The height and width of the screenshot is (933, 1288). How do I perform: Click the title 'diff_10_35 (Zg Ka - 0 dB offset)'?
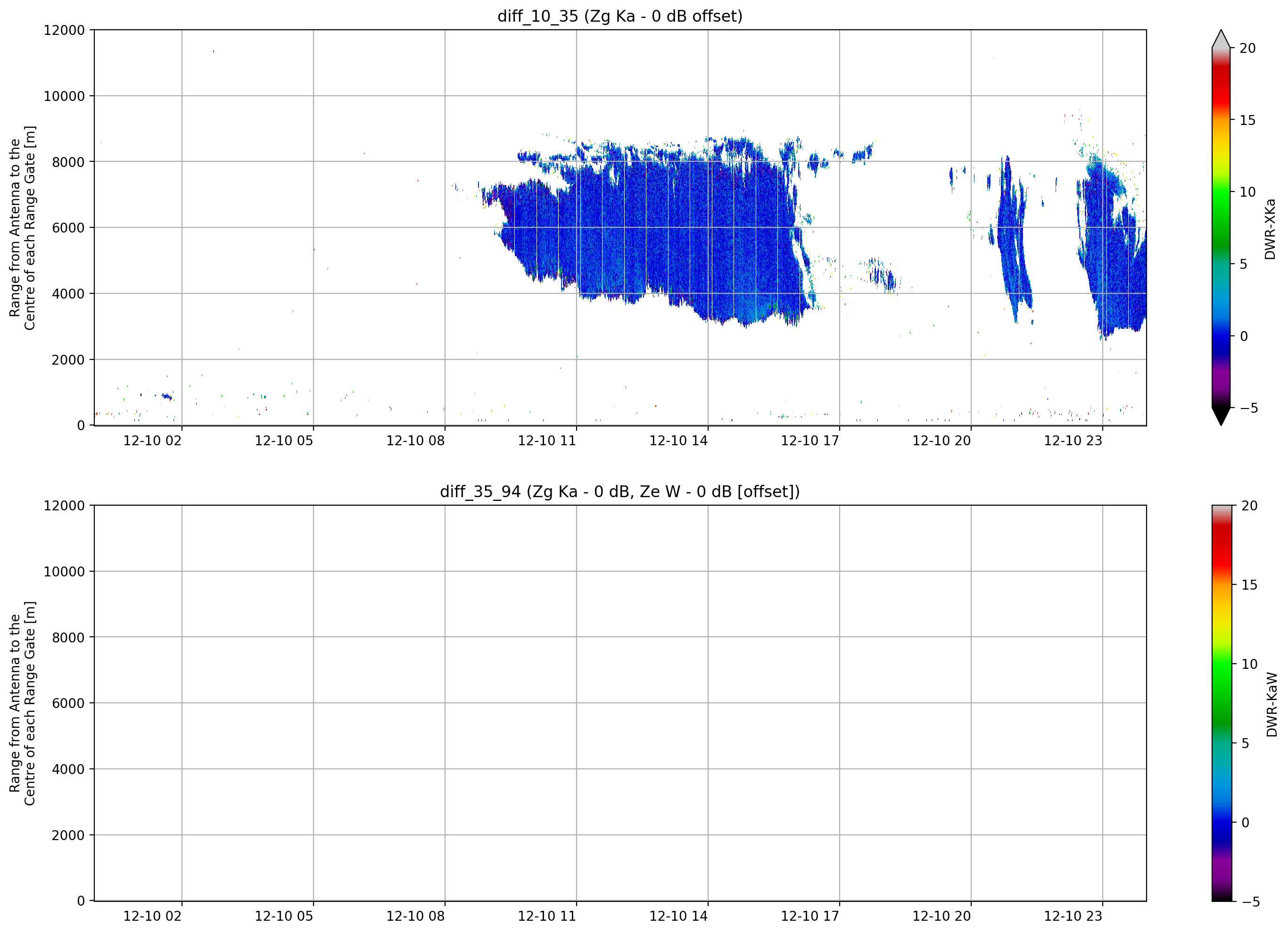(x=619, y=16)
